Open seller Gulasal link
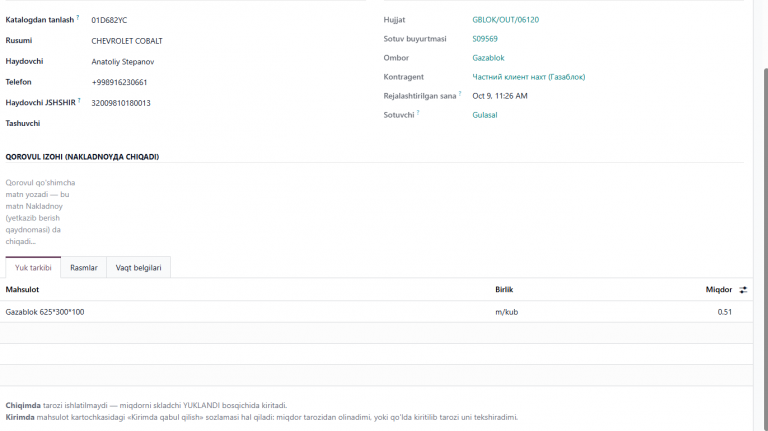Screen dimensions: 768x431 pos(485,115)
